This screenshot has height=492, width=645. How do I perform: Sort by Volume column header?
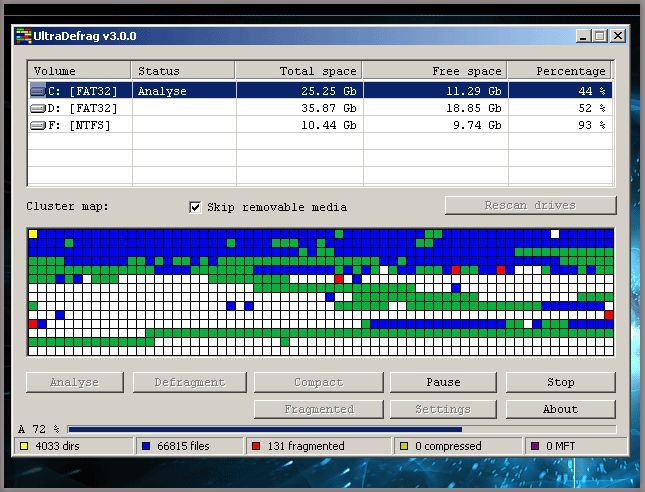[79, 71]
